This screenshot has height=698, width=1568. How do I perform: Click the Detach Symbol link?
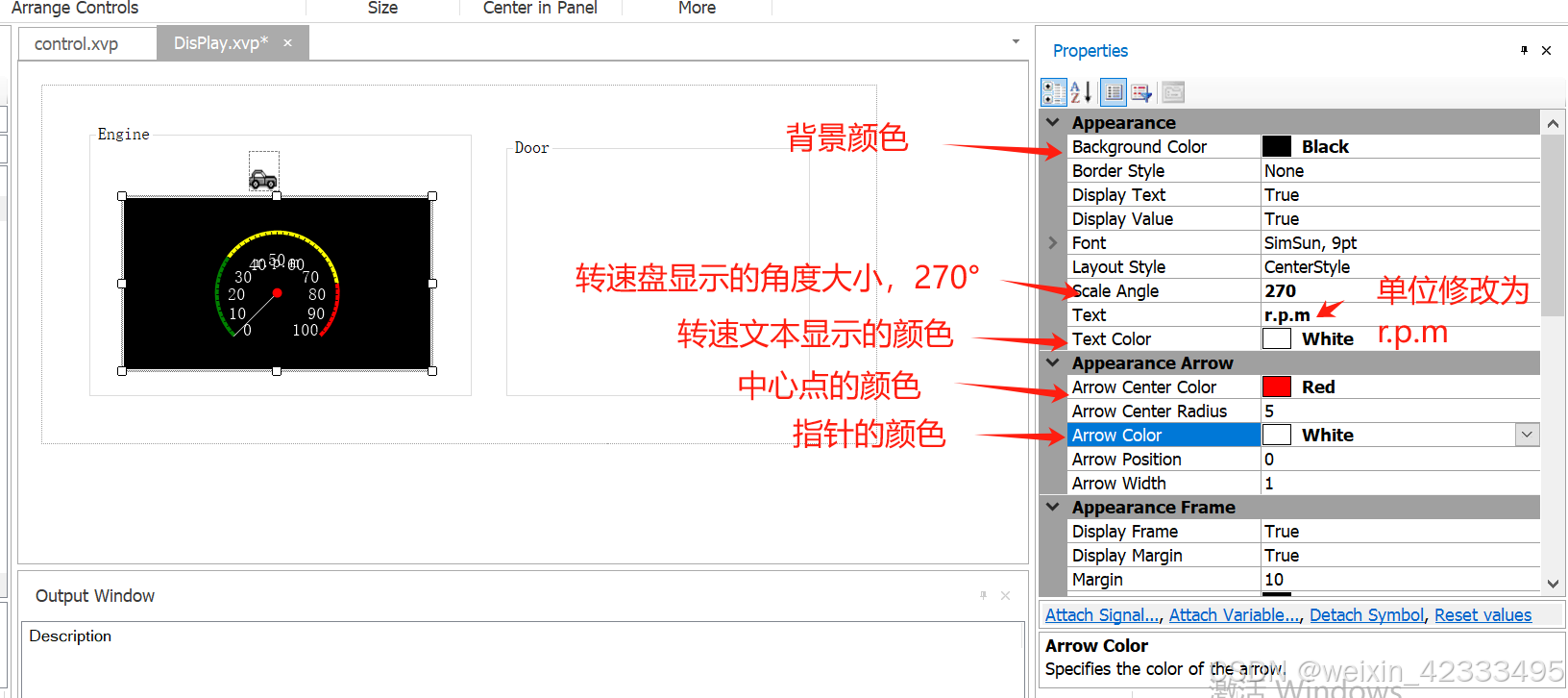pos(1366,615)
